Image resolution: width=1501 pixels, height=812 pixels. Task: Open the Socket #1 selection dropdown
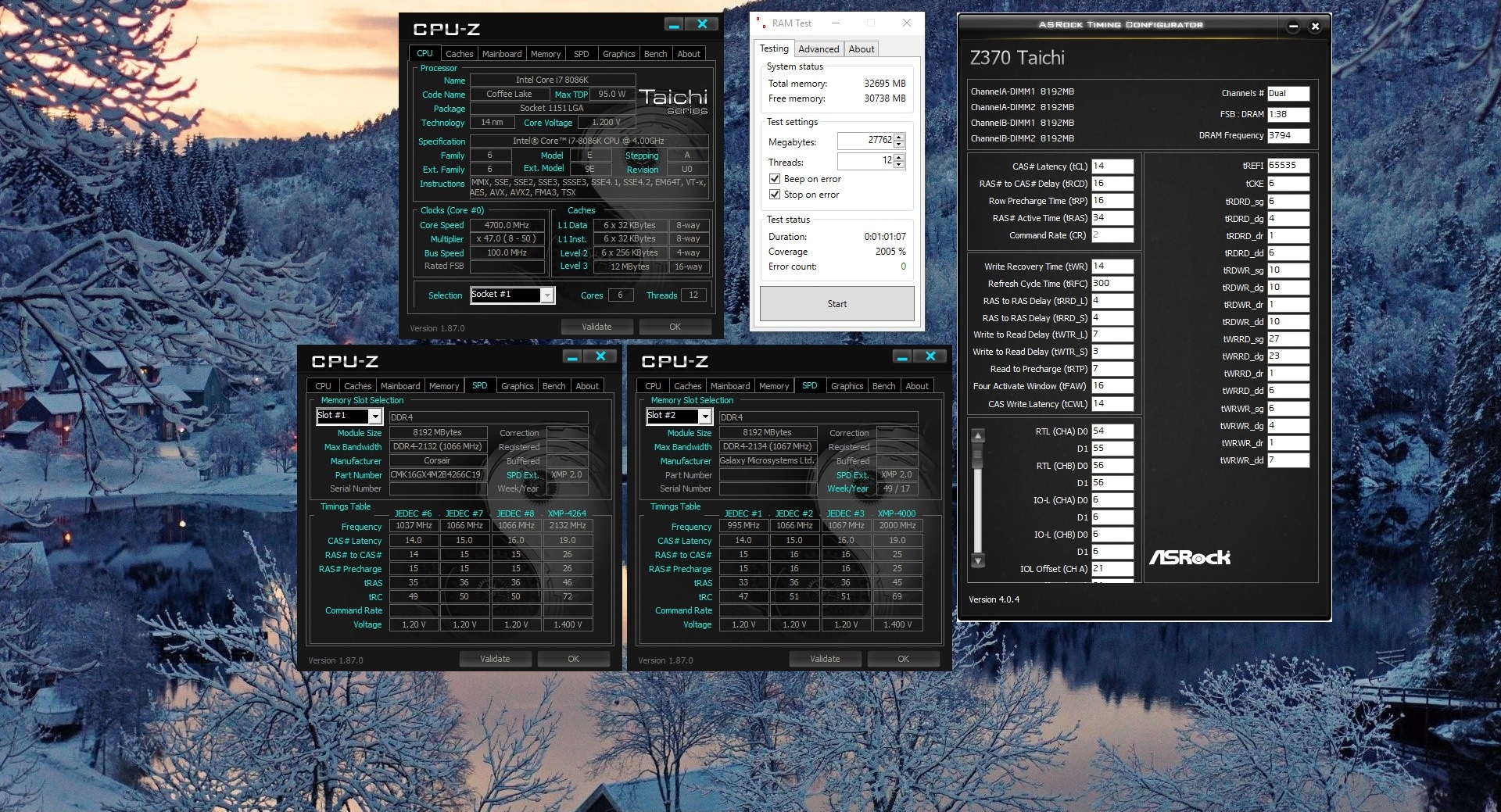pos(547,295)
